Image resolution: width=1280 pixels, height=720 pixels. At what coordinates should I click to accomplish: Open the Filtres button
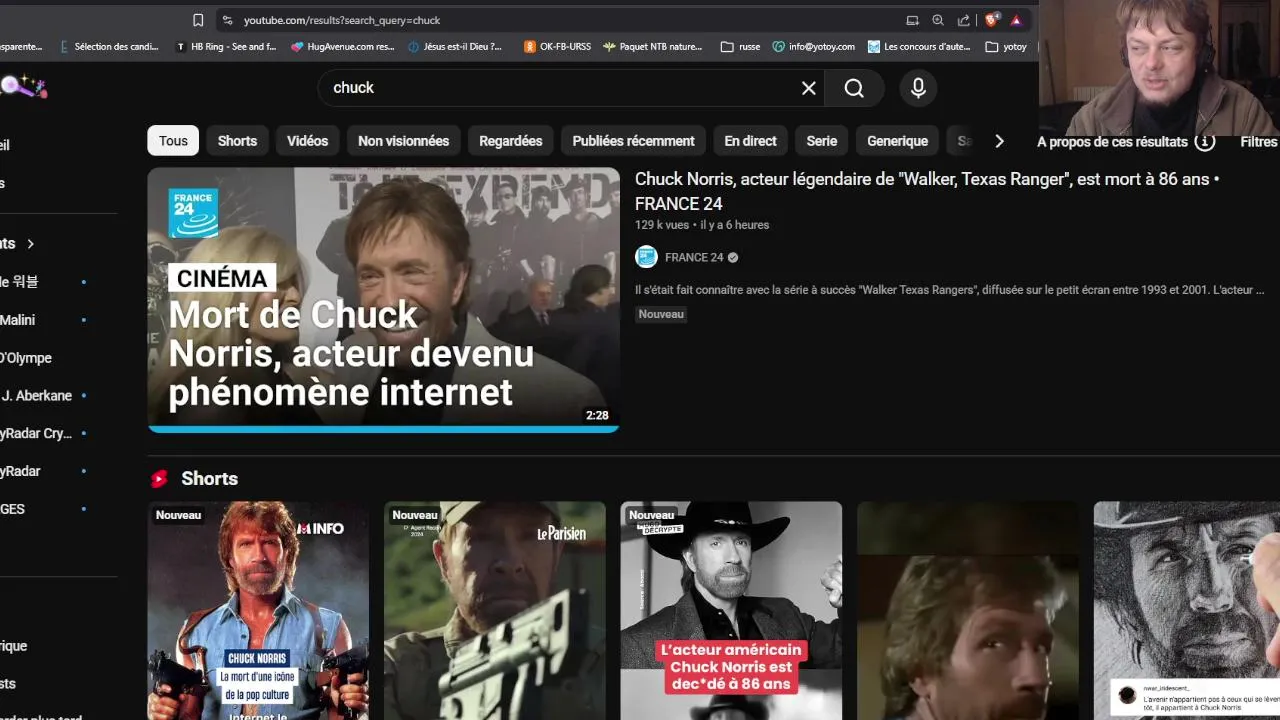click(x=1259, y=142)
